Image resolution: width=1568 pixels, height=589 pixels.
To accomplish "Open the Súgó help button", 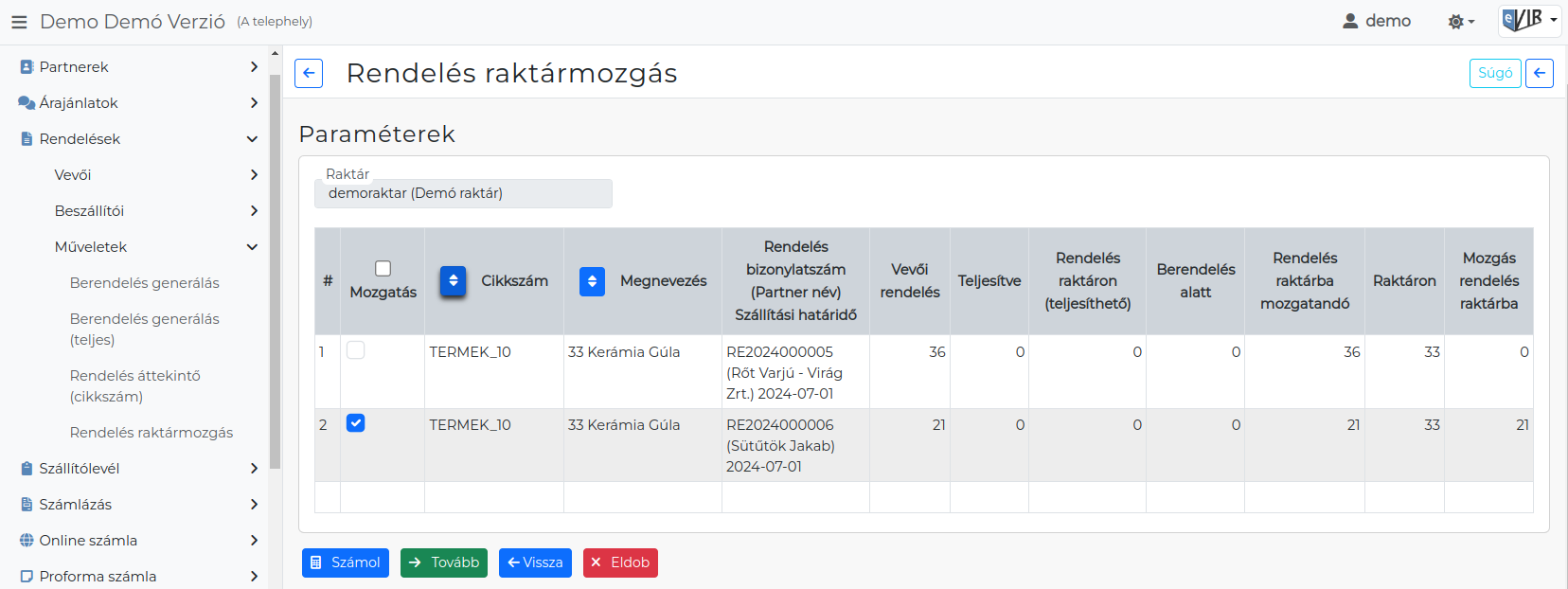I will pos(1495,73).
